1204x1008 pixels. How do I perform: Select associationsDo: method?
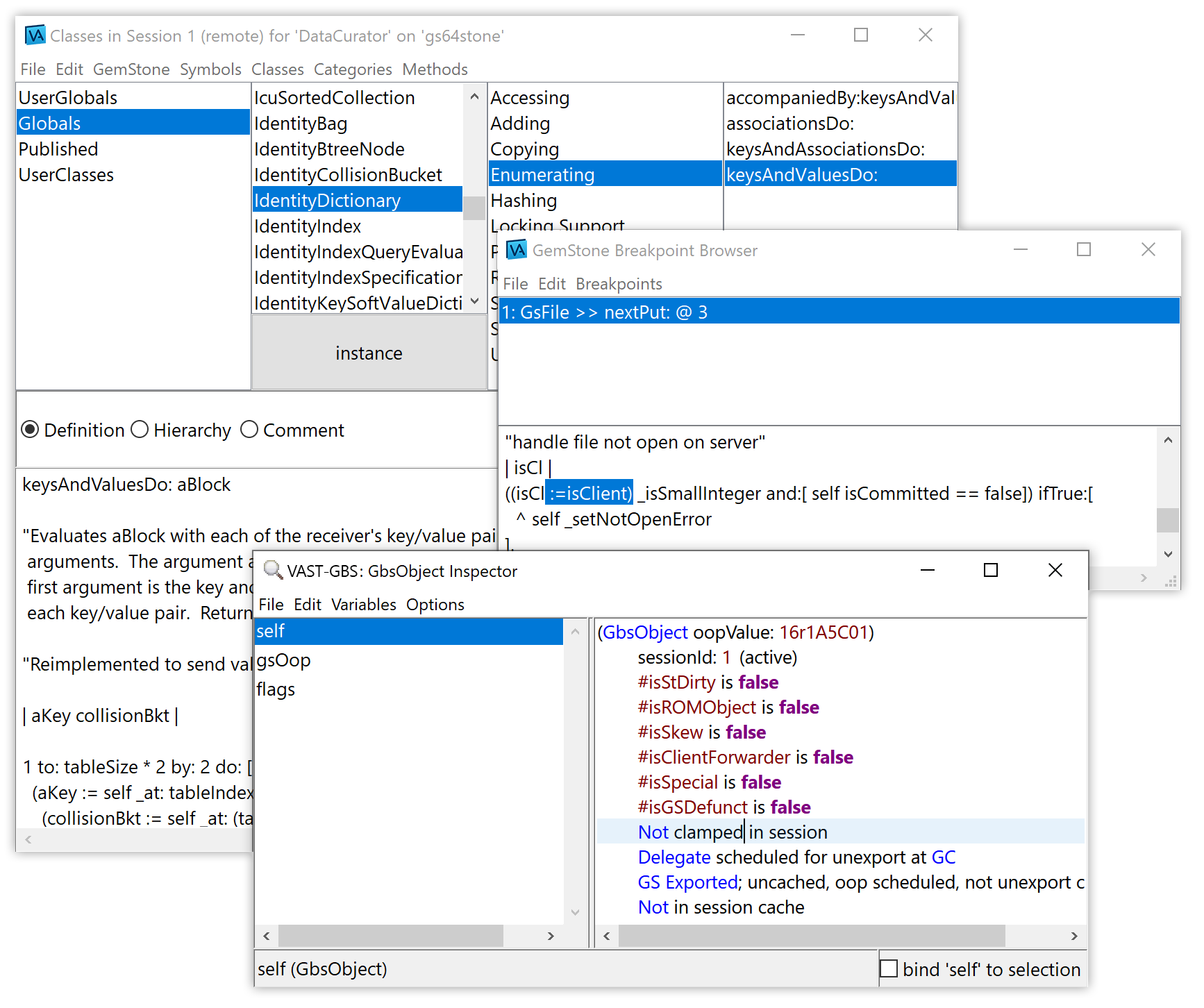pyautogui.click(x=840, y=124)
